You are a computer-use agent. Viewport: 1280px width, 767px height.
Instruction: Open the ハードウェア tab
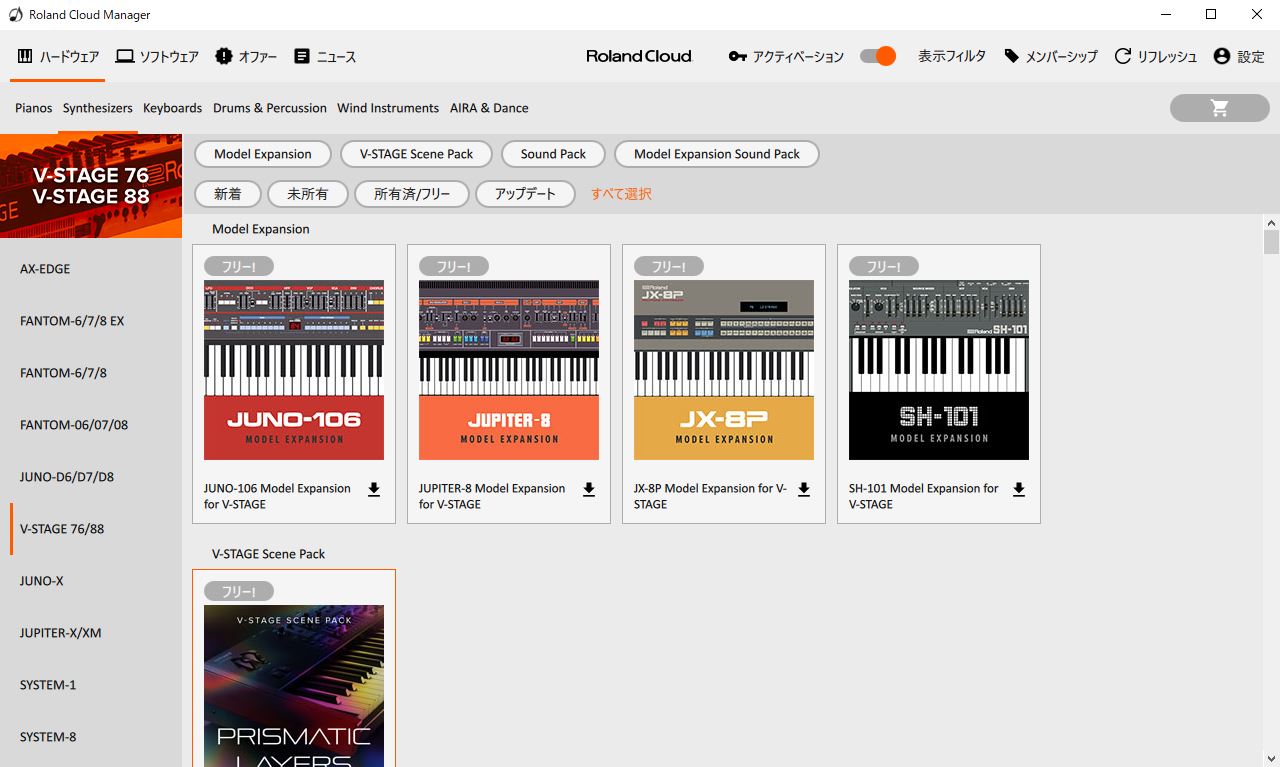point(58,56)
